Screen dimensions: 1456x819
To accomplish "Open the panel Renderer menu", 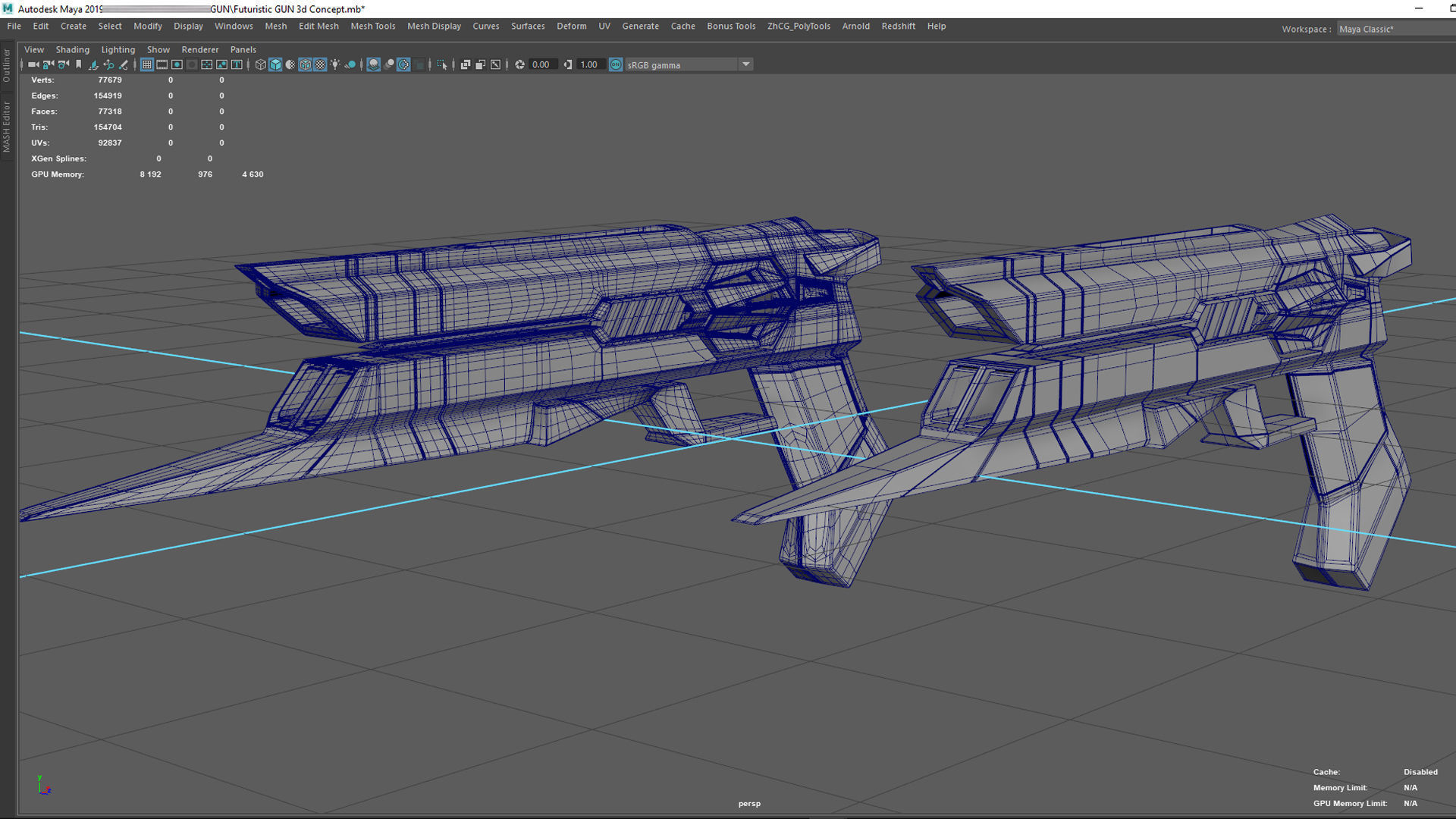I will point(200,49).
